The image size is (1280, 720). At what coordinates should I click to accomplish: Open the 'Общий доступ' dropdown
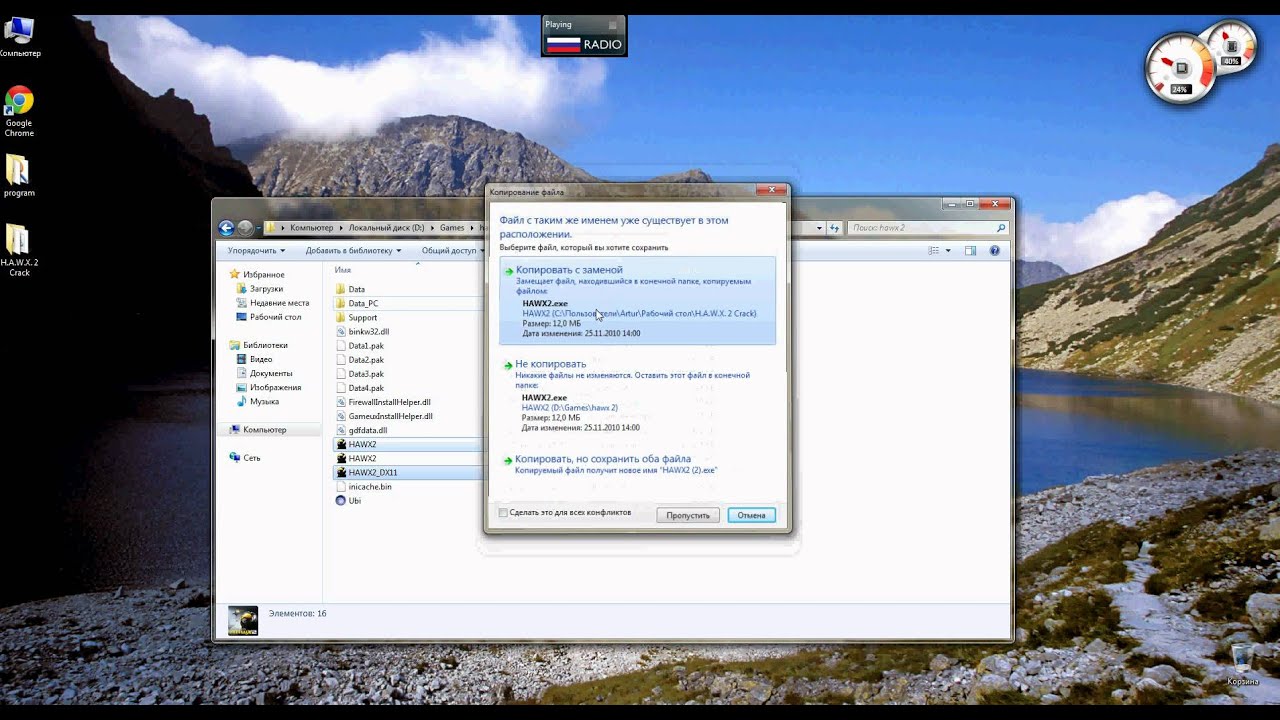click(453, 251)
